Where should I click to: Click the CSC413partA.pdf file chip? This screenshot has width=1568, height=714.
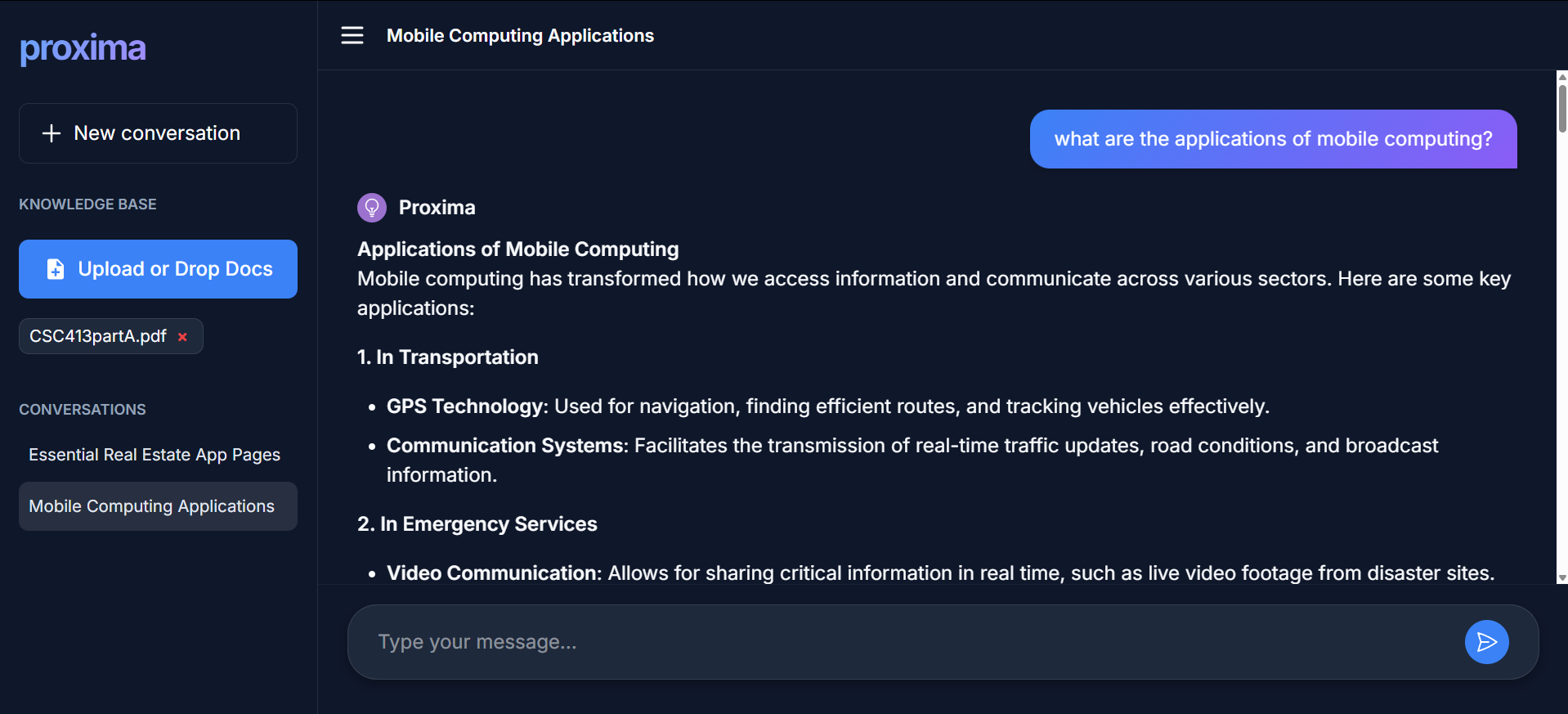coord(98,336)
